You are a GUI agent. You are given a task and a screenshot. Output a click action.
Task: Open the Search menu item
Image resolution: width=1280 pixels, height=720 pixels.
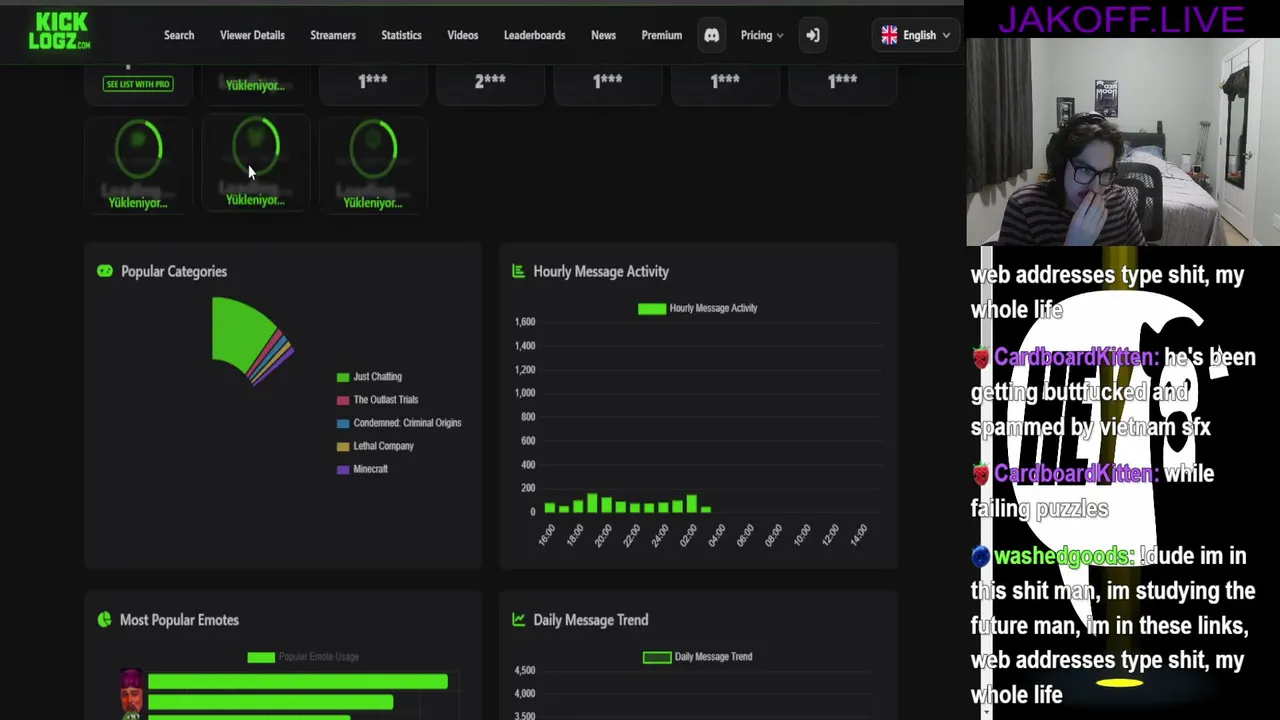point(179,35)
